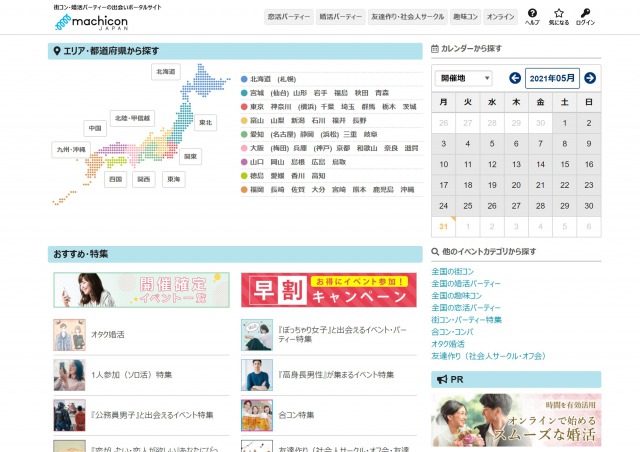Go to next month with right arrow
Image resolution: width=640 pixels, height=452 pixels.
tap(590, 78)
